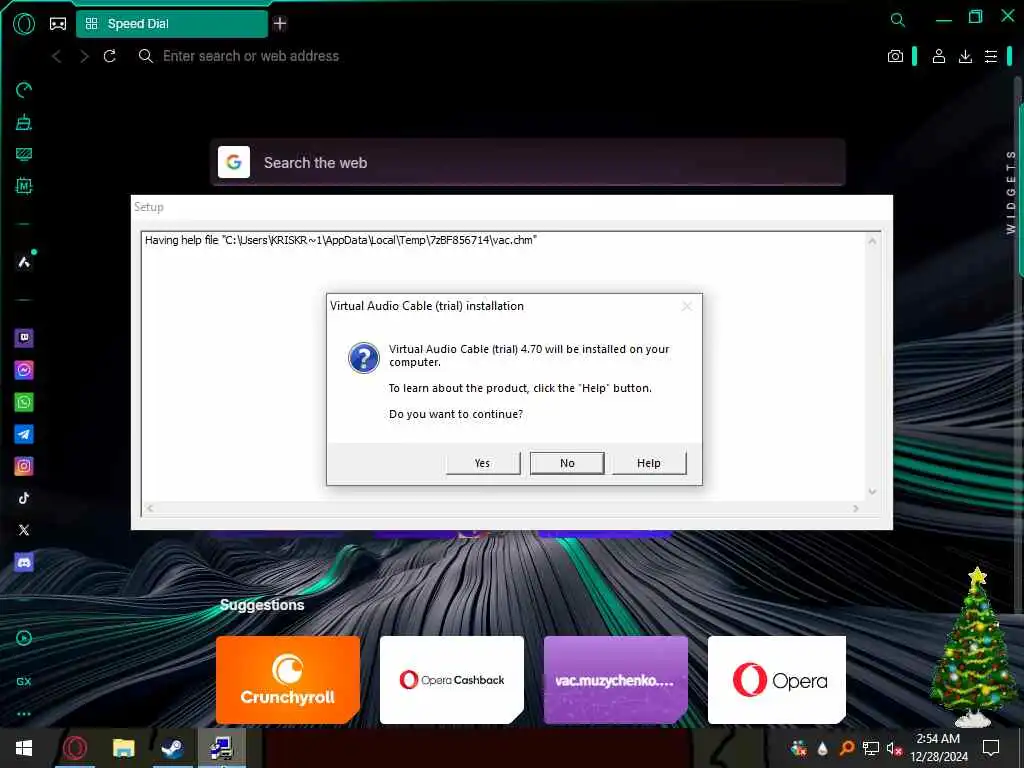Open a new tab with plus button
The height and width of the screenshot is (768, 1024).
tap(280, 24)
